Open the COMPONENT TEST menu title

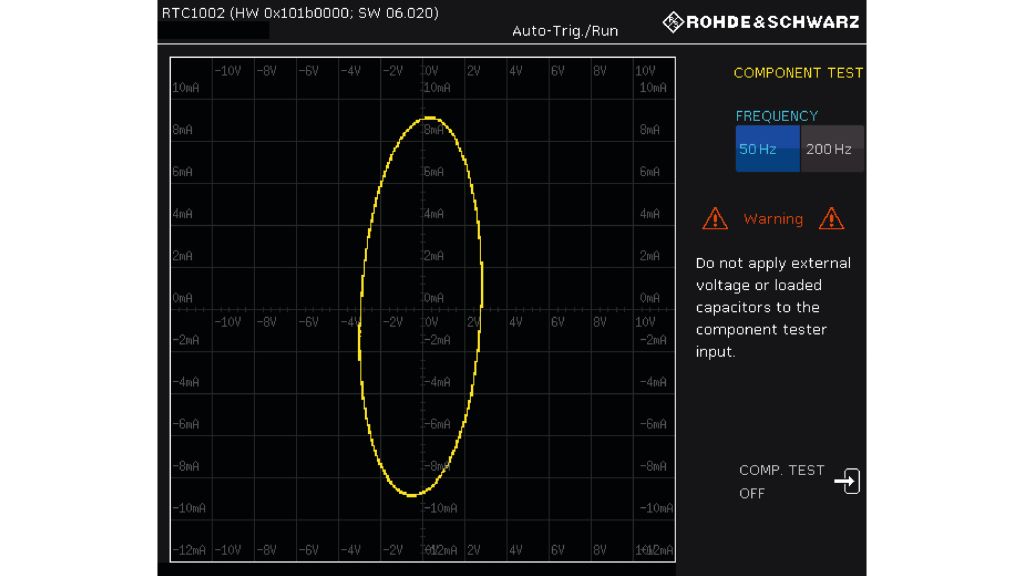(x=797, y=73)
